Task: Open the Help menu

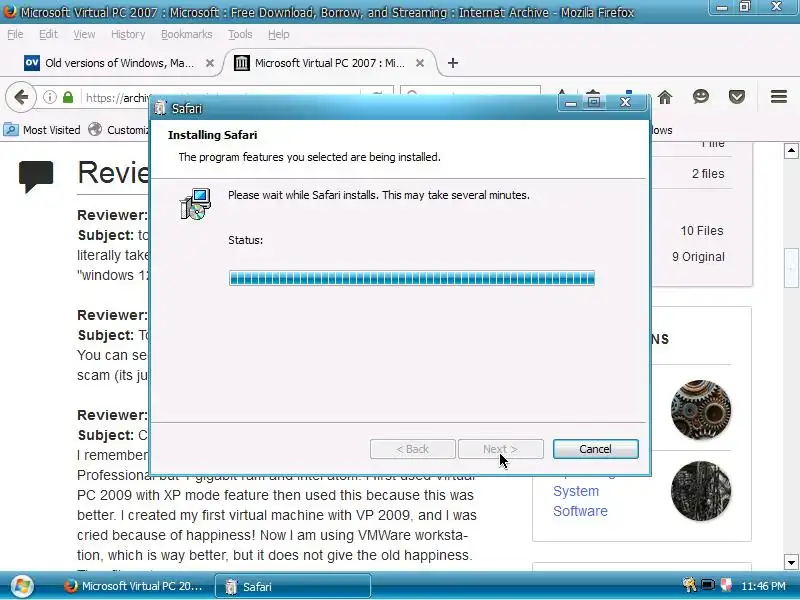Action: [x=279, y=34]
